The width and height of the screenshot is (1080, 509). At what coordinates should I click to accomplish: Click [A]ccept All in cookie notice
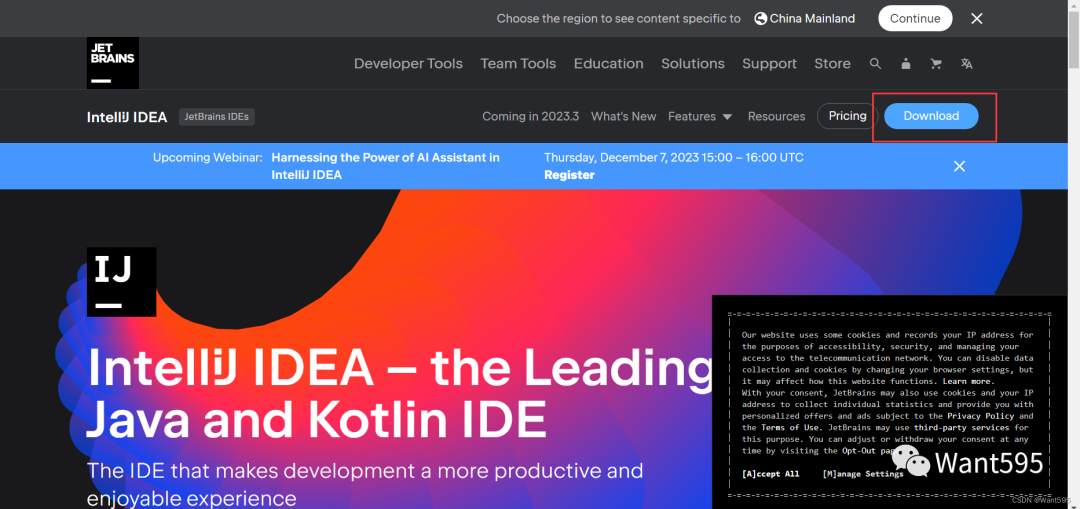tap(771, 474)
